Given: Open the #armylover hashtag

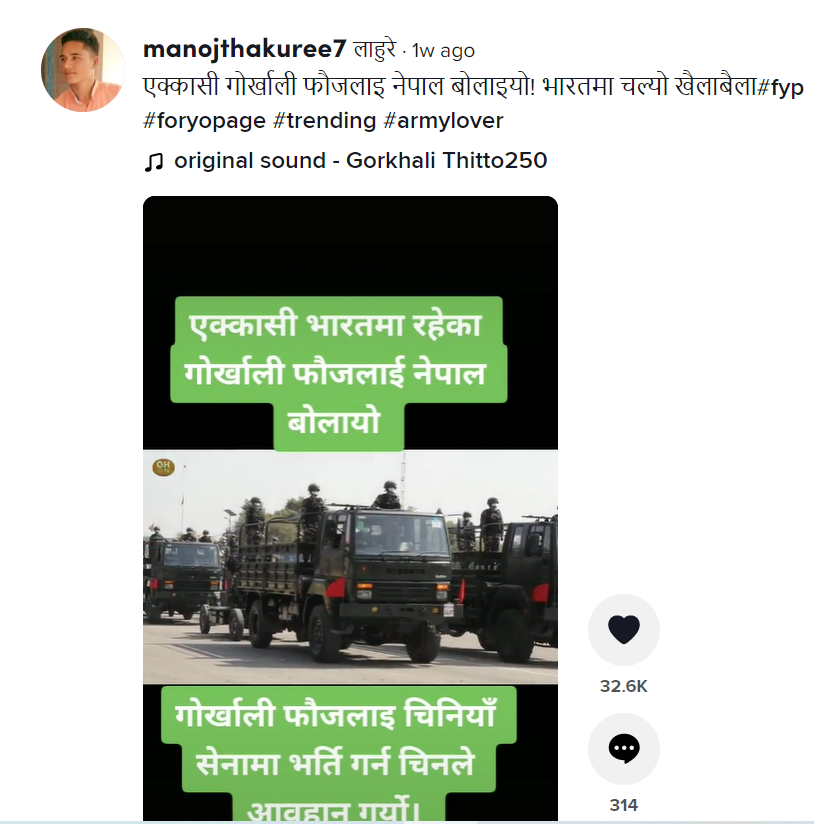Looking at the screenshot, I should 443,121.
